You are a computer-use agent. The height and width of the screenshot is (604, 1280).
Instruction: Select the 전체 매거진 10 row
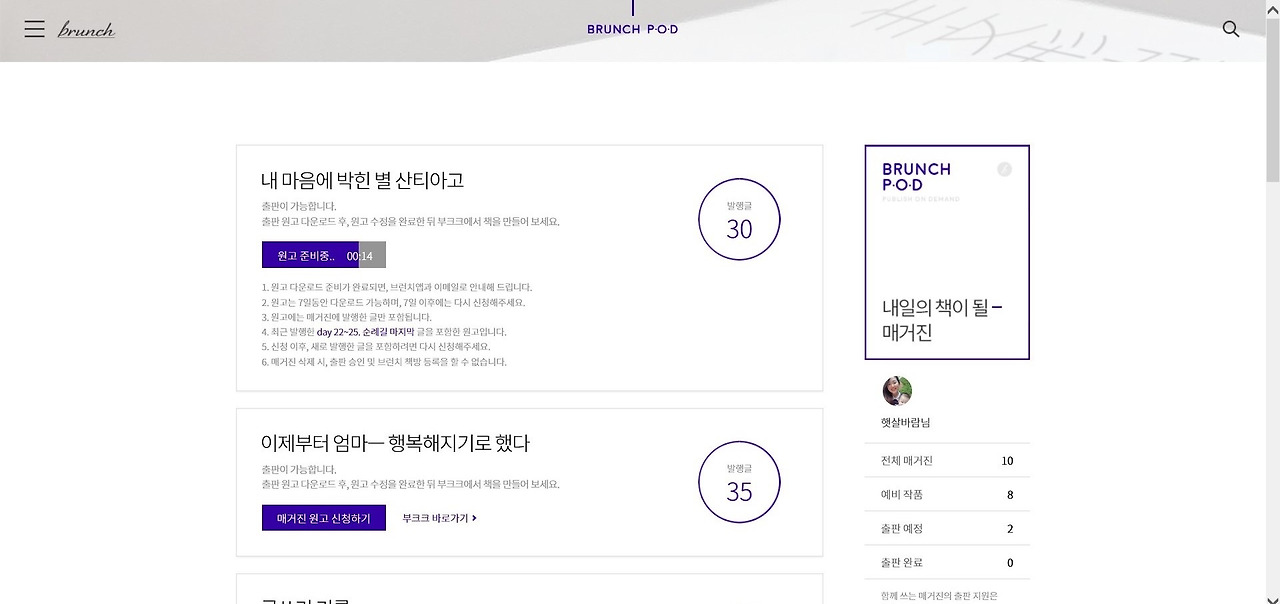click(x=947, y=461)
